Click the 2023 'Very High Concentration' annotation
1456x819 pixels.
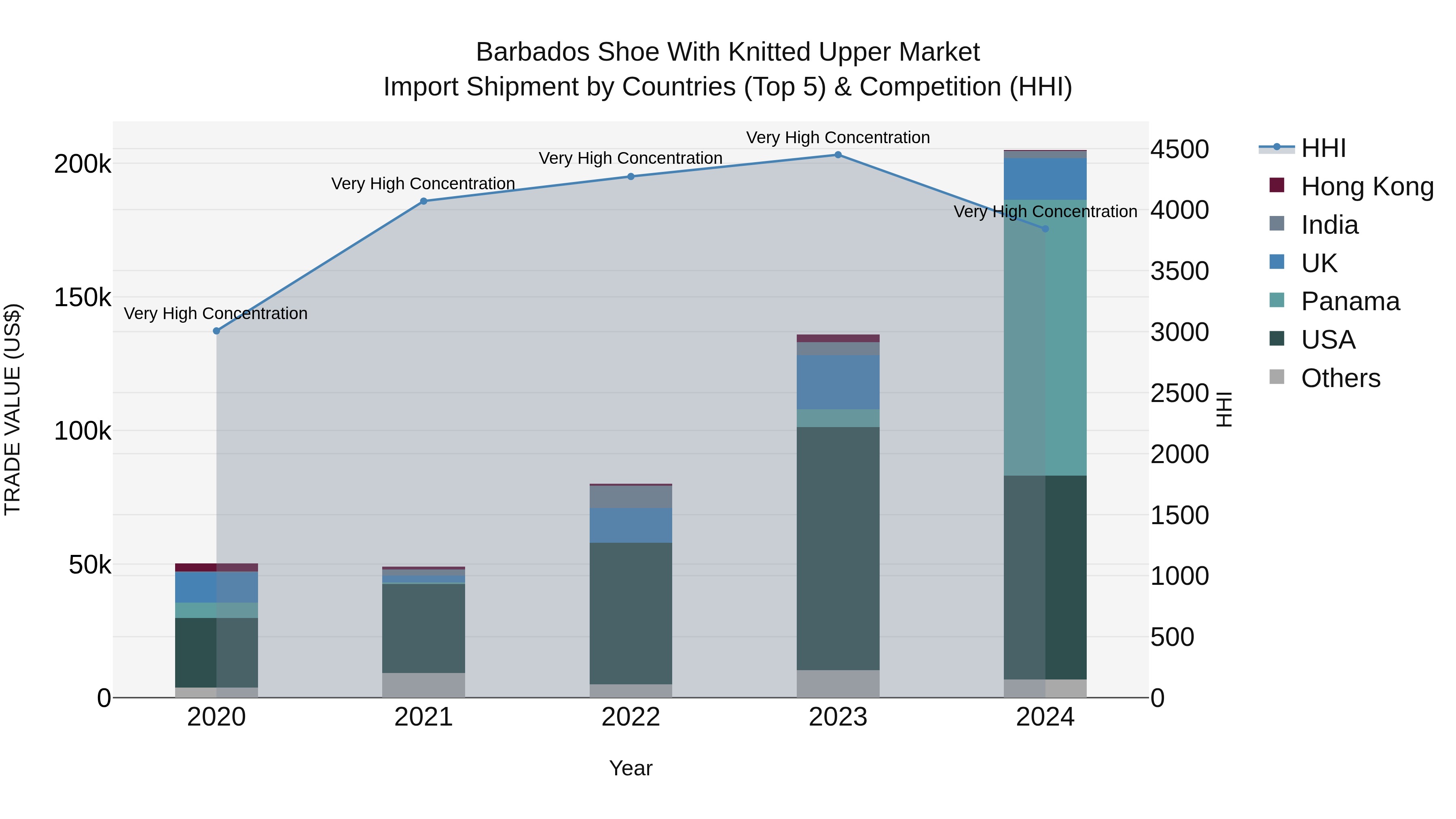(838, 138)
